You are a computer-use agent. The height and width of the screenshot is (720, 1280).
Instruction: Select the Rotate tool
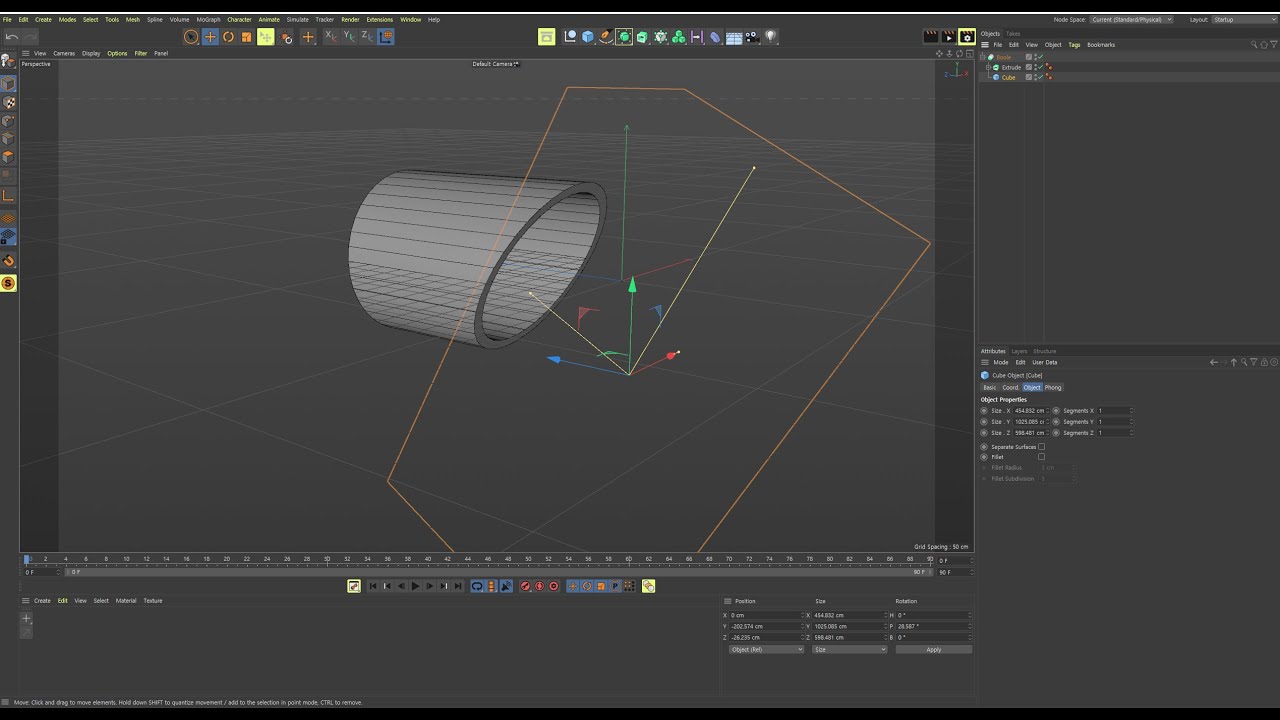(228, 37)
